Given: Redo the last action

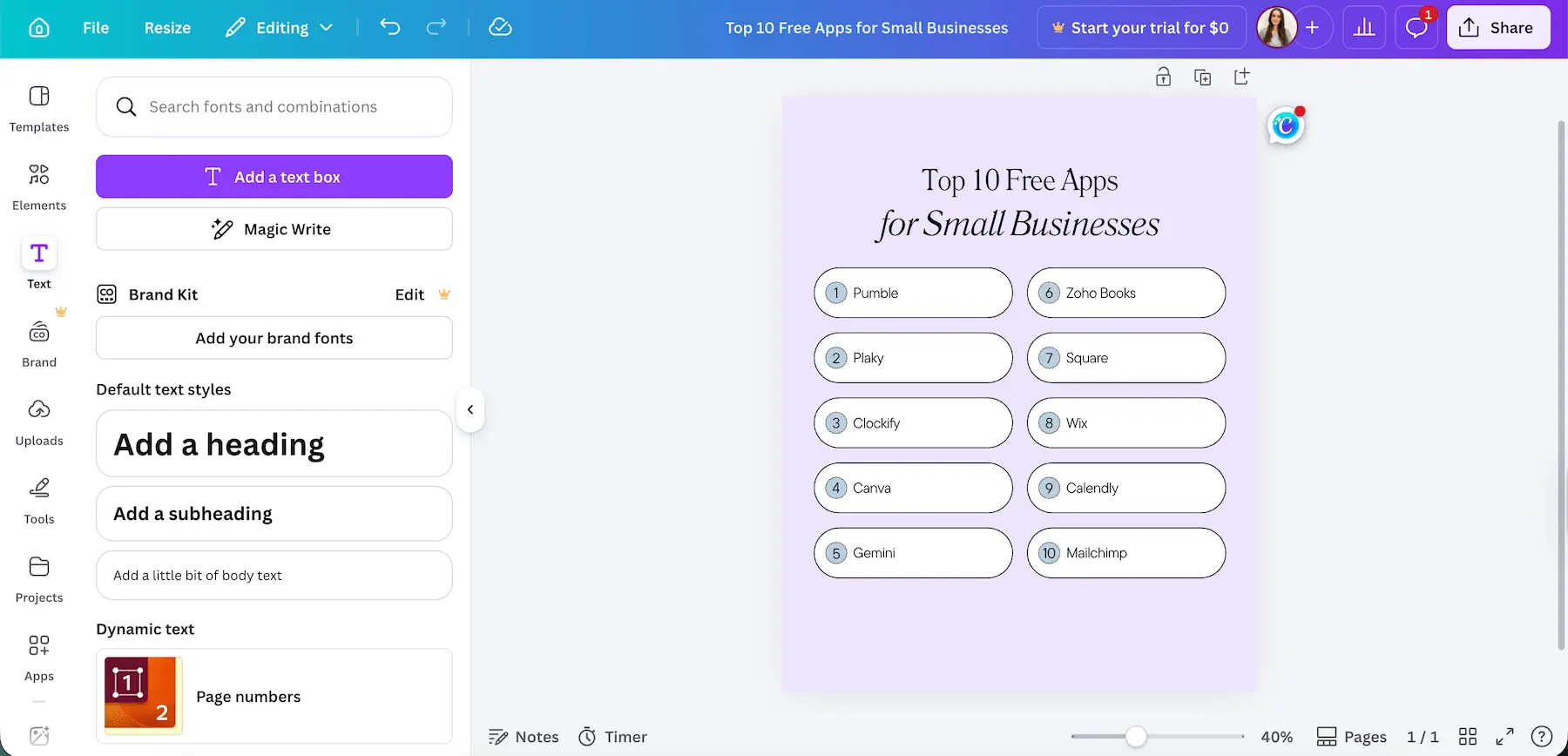Looking at the screenshot, I should [436, 27].
